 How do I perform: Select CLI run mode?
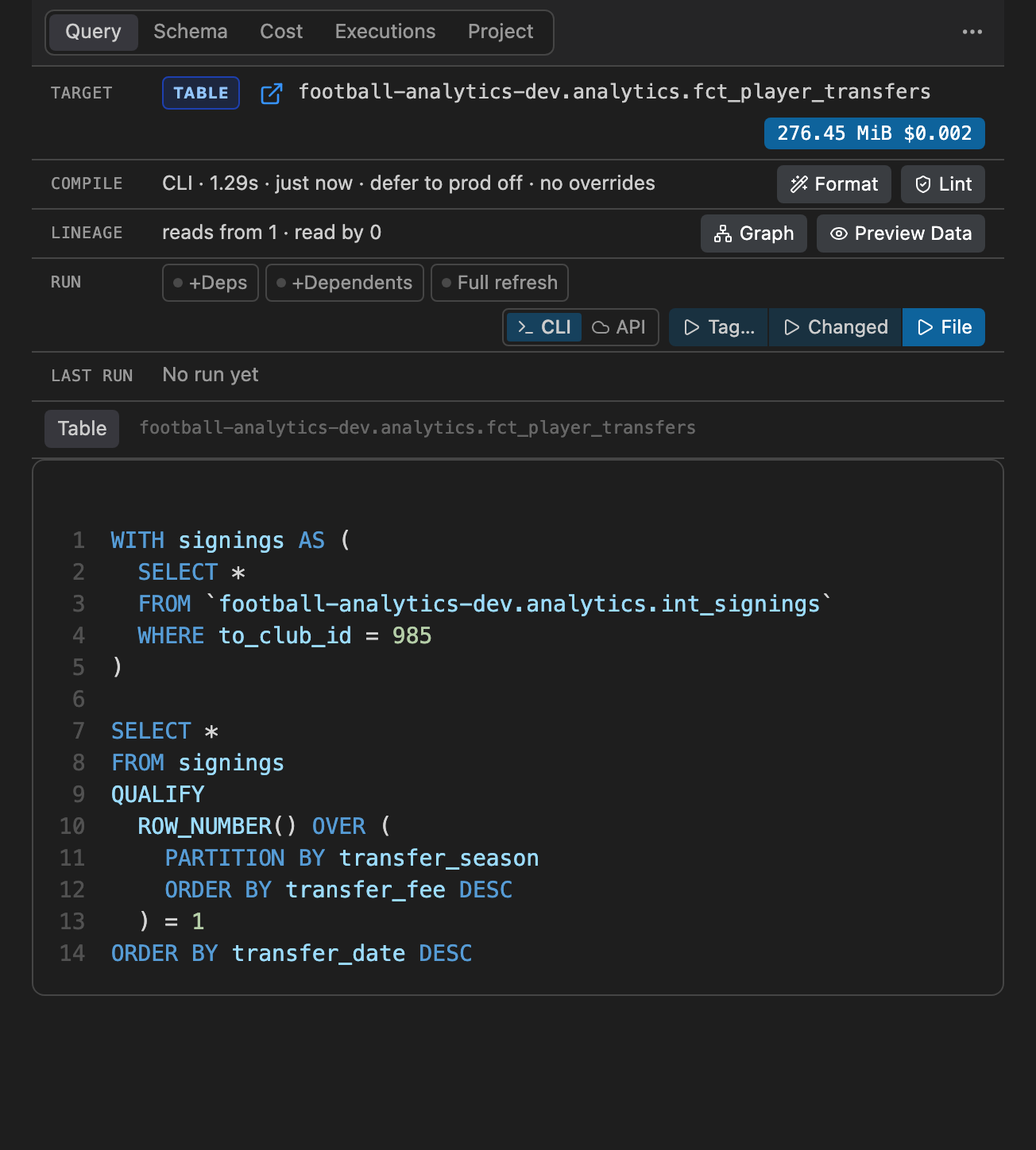[544, 327]
